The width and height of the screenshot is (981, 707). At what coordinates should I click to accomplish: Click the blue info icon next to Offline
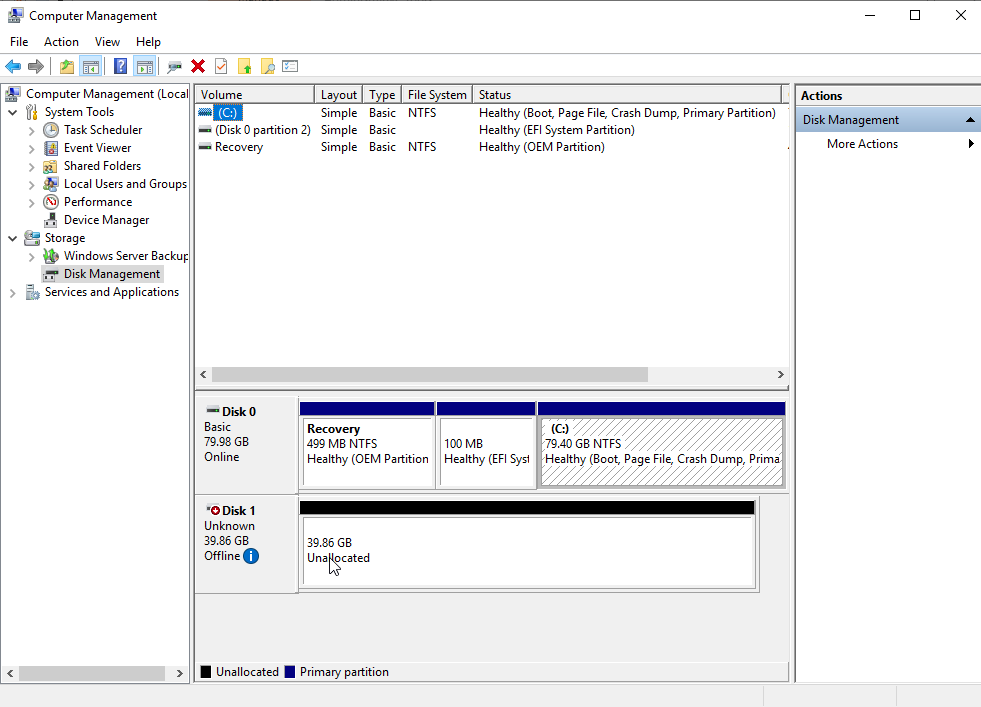coord(251,556)
